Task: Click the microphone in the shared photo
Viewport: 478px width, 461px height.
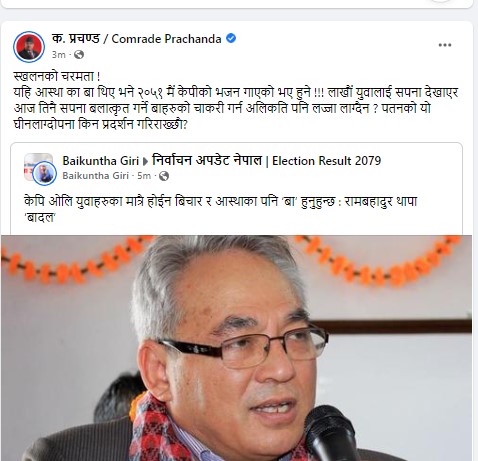Action: [331, 433]
